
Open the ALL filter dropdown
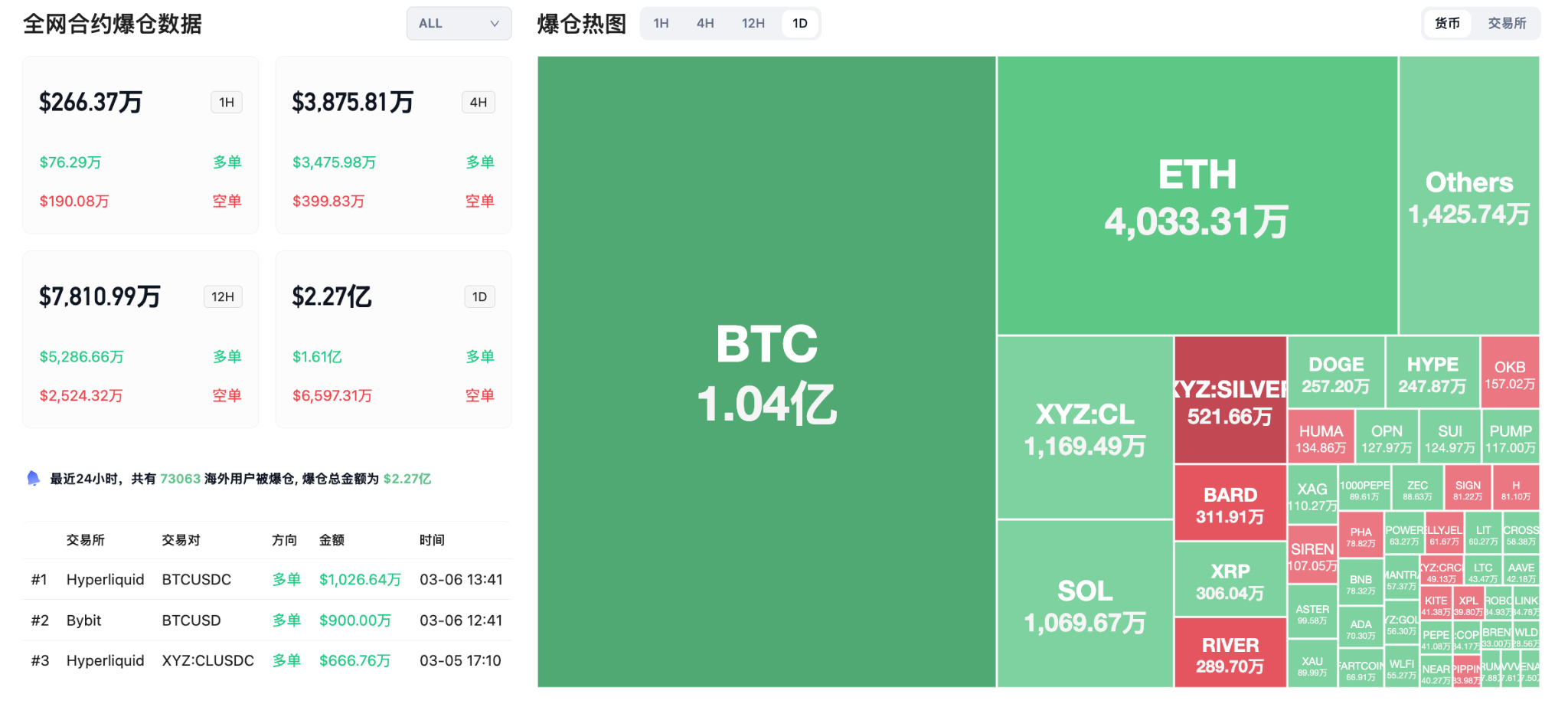[x=459, y=23]
